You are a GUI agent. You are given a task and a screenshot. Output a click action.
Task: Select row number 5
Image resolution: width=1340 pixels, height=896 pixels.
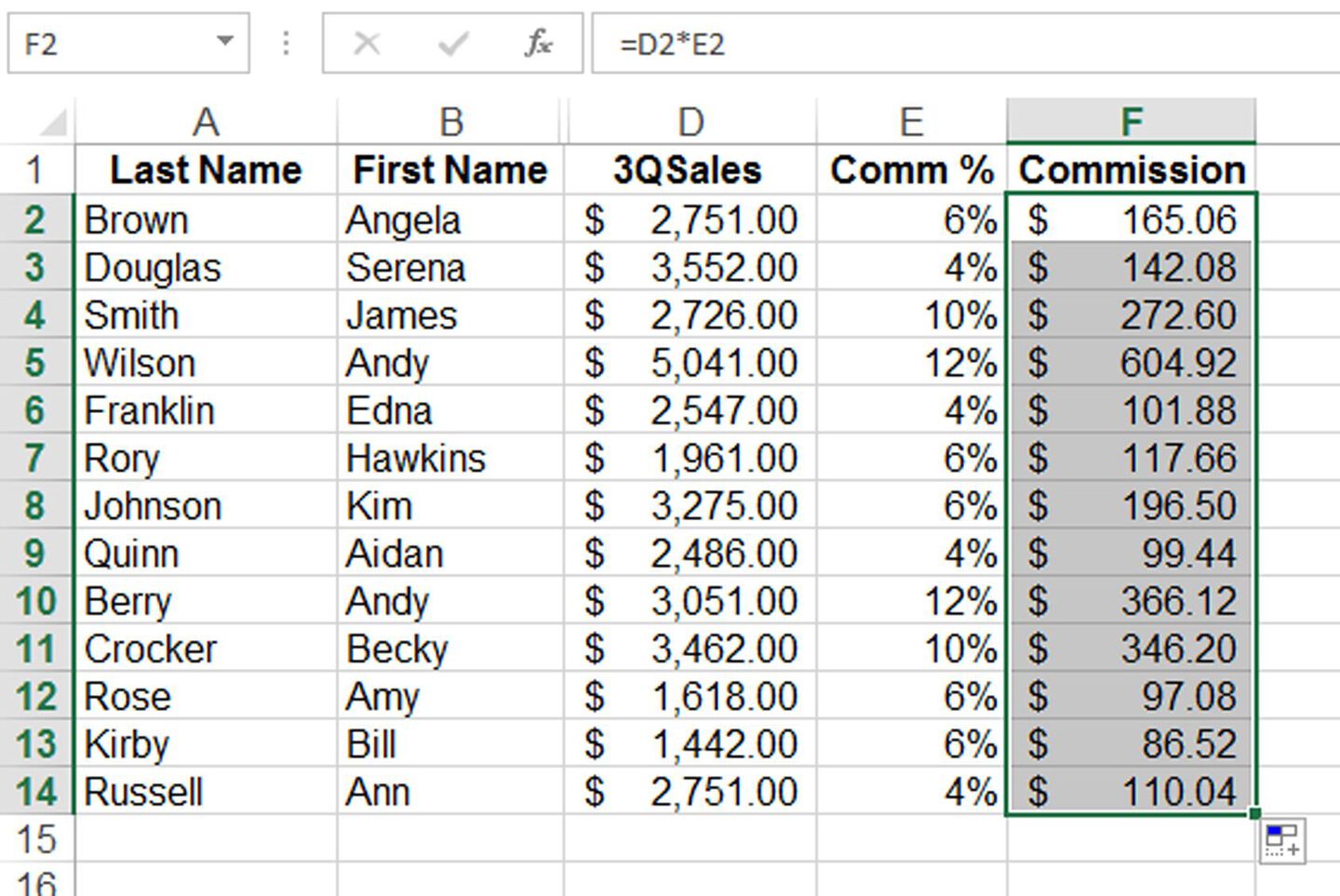click(x=35, y=363)
